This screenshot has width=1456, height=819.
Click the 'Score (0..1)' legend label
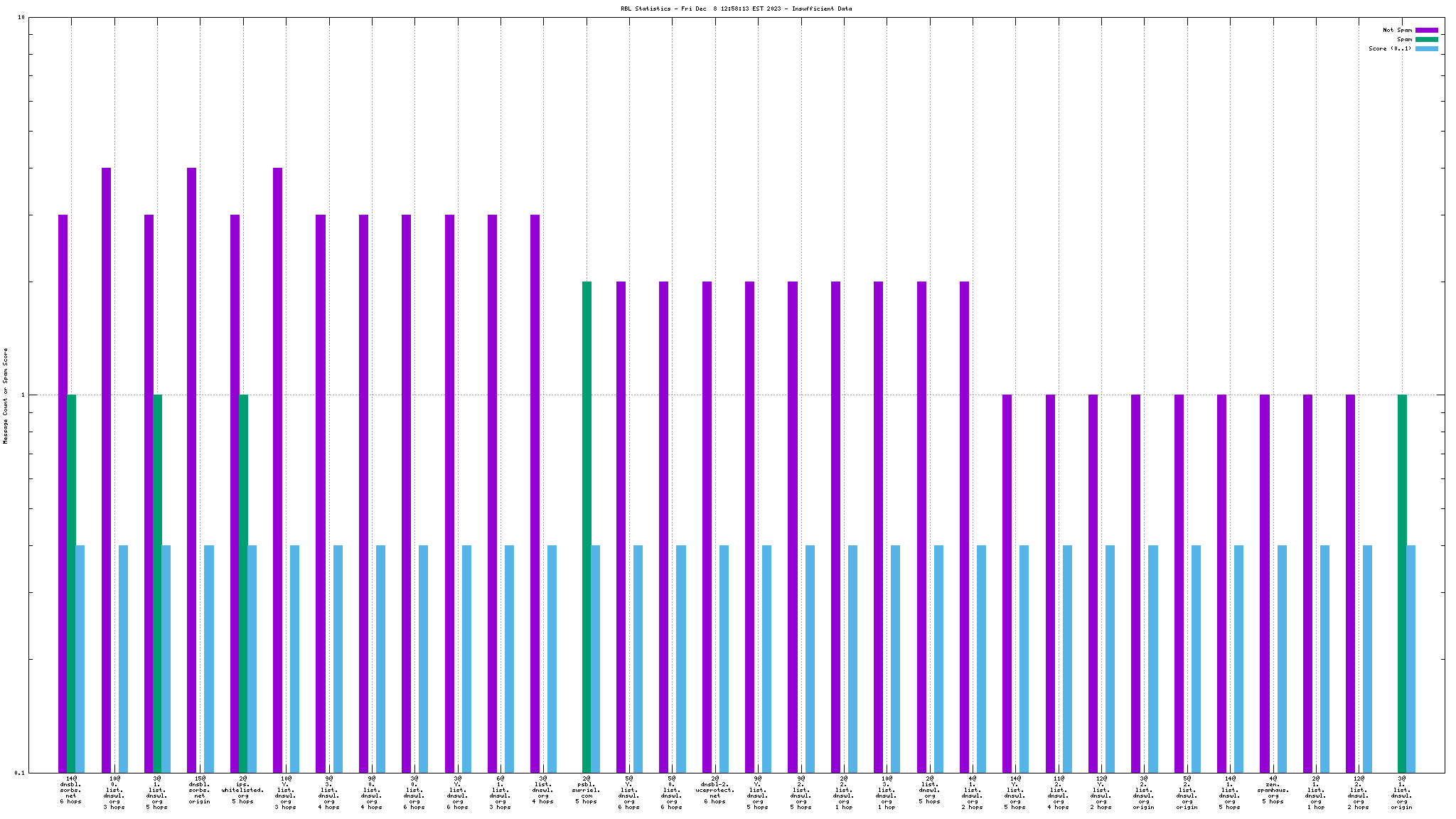[1390, 49]
